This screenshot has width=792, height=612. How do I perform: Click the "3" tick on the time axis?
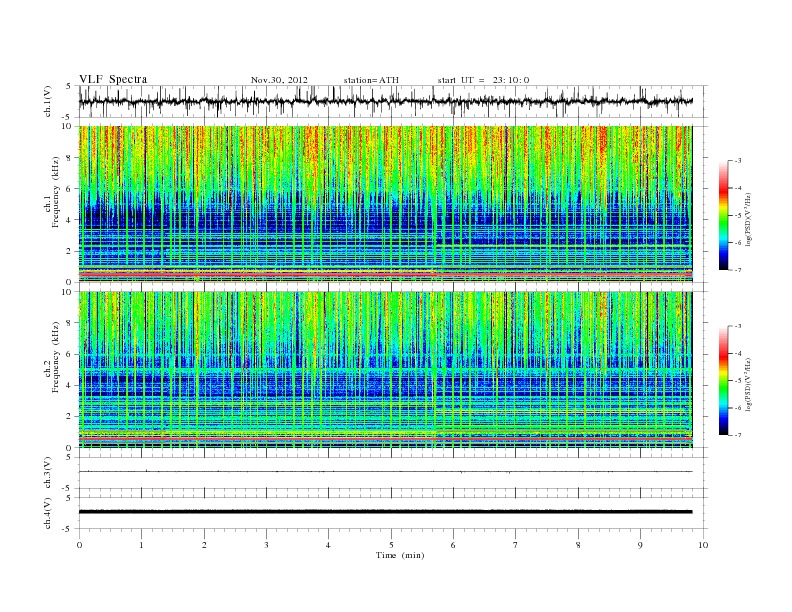point(266,545)
